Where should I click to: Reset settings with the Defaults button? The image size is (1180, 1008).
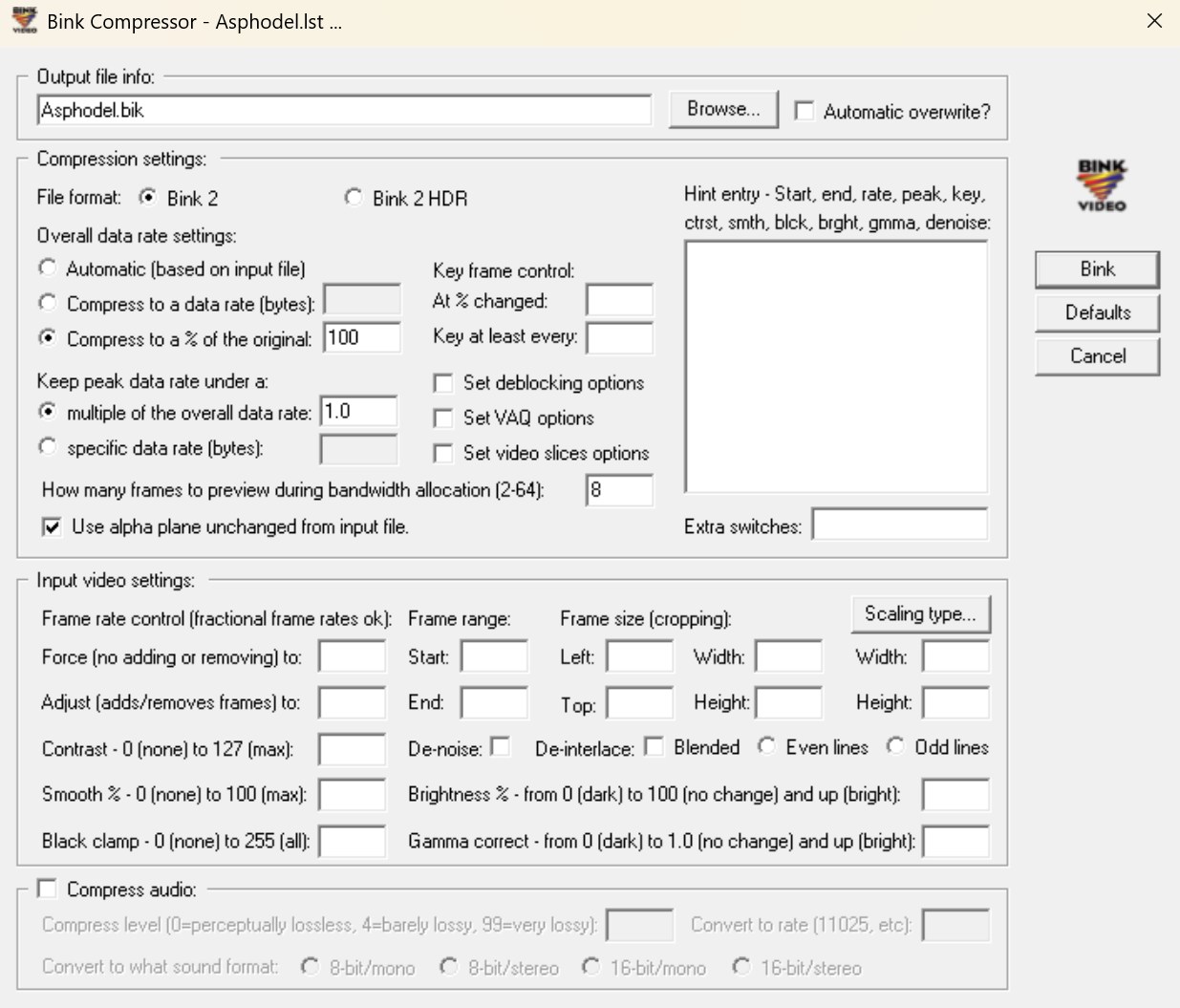click(1097, 312)
